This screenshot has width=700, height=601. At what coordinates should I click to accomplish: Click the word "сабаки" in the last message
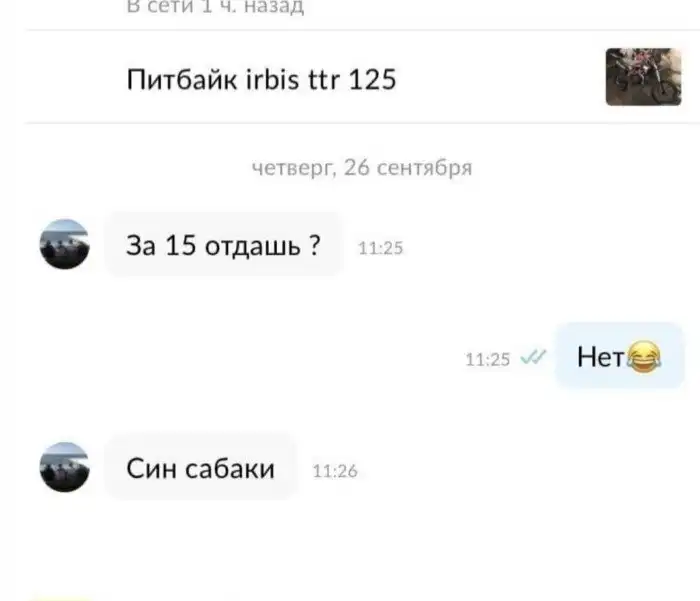coord(230,469)
